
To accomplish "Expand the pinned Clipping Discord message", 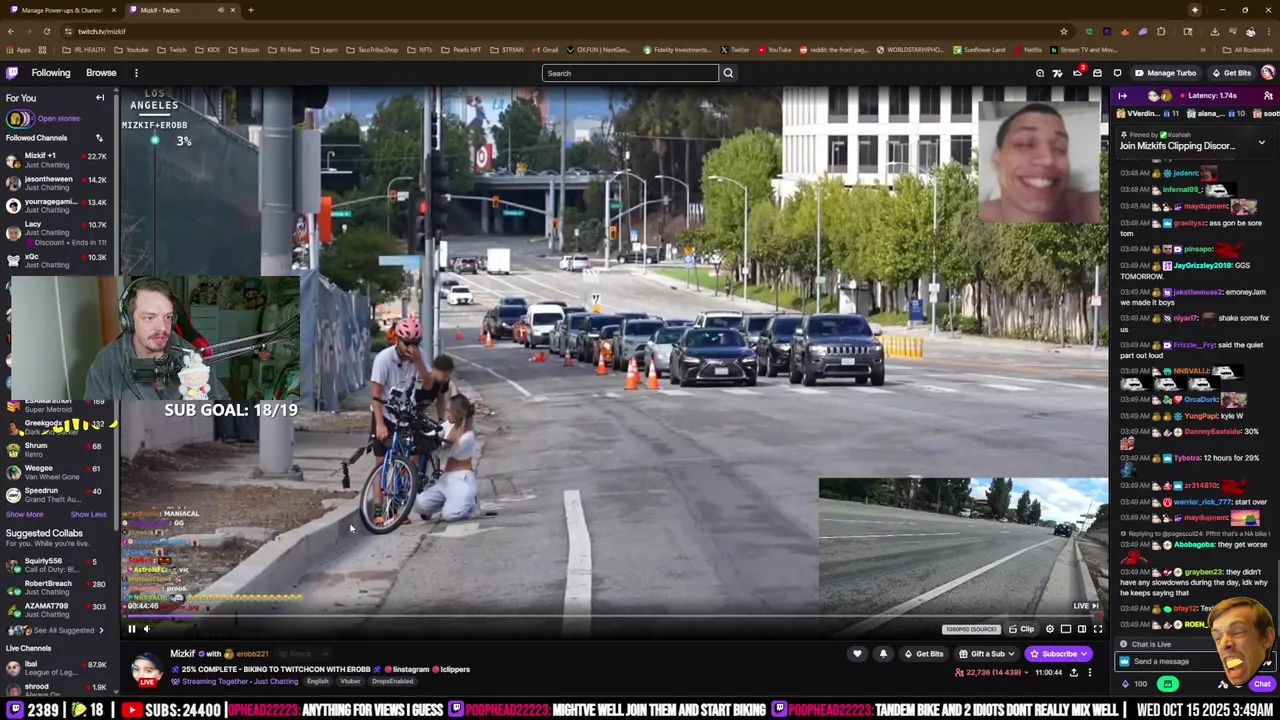I will pos(1261,143).
